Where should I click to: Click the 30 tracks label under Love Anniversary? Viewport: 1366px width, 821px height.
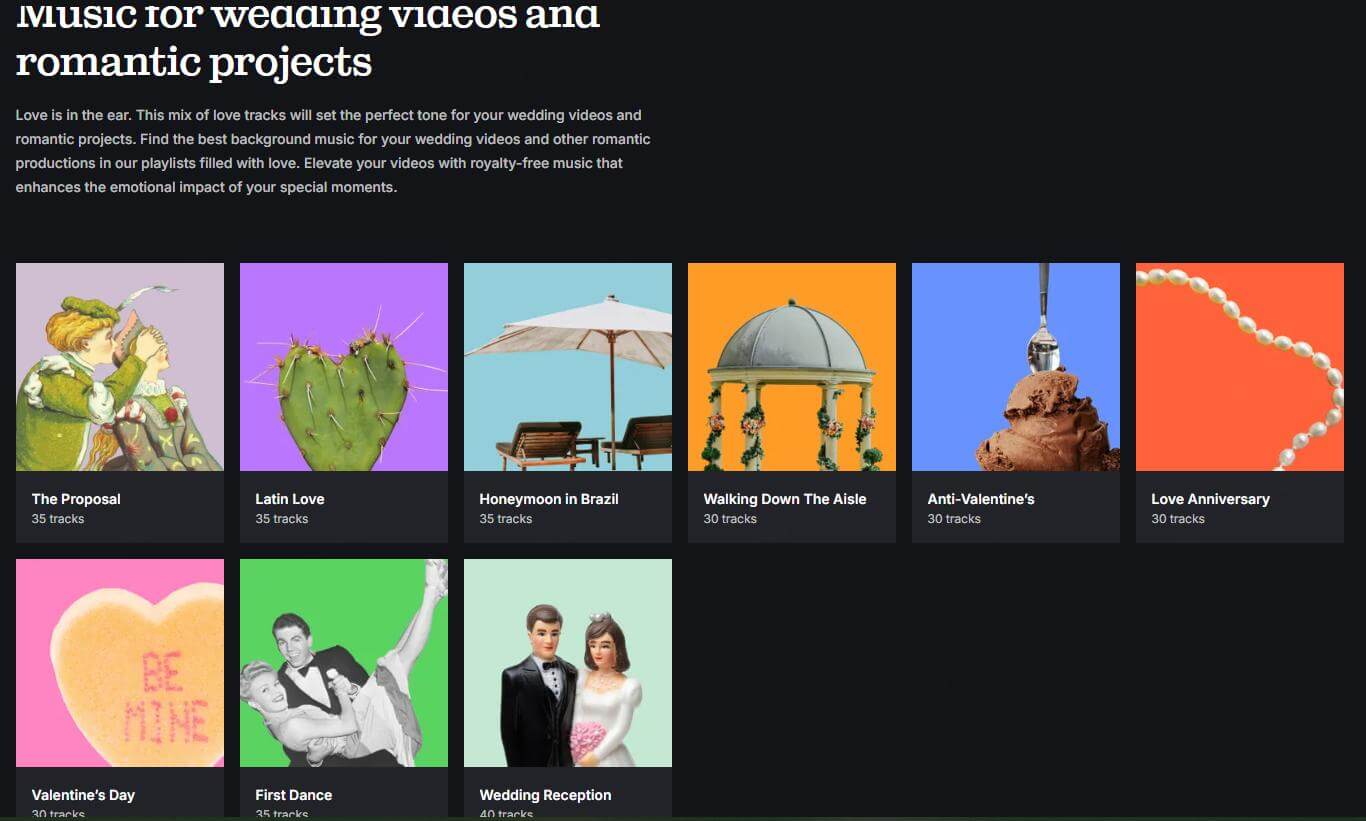pos(1178,519)
